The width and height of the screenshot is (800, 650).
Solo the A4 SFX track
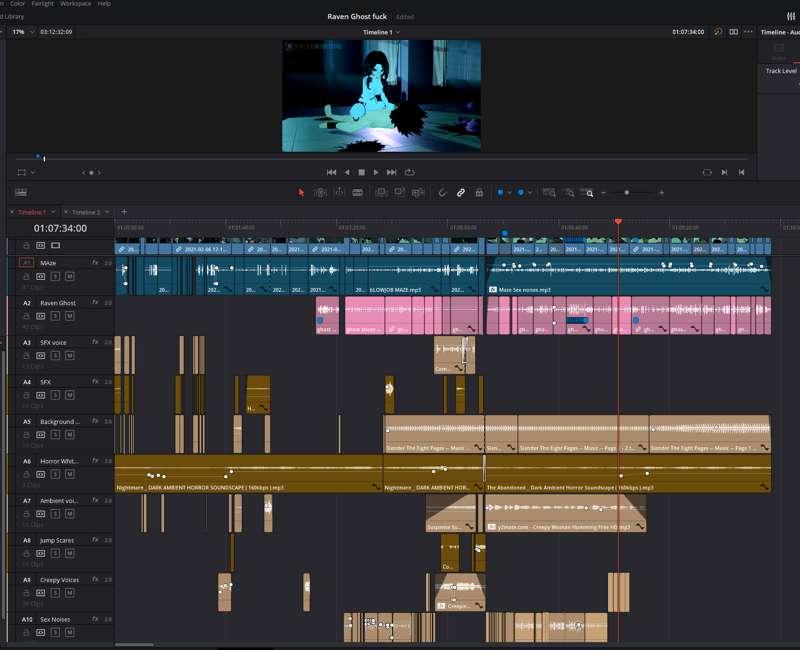(x=55, y=395)
